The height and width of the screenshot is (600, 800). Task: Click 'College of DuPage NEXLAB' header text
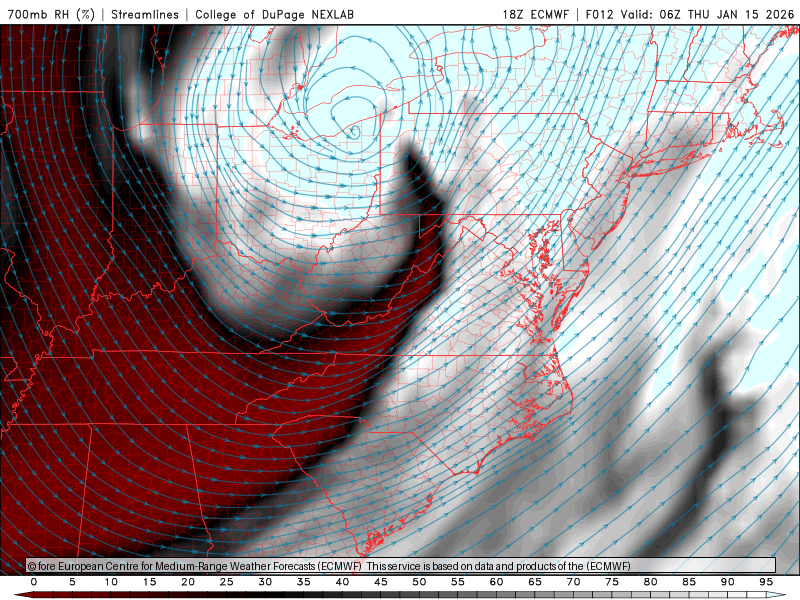[274, 14]
